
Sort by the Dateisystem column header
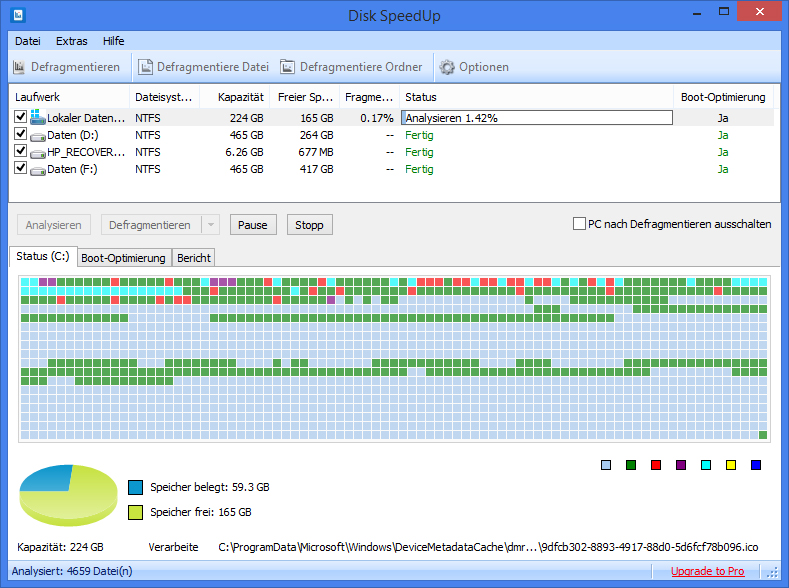click(x=165, y=97)
